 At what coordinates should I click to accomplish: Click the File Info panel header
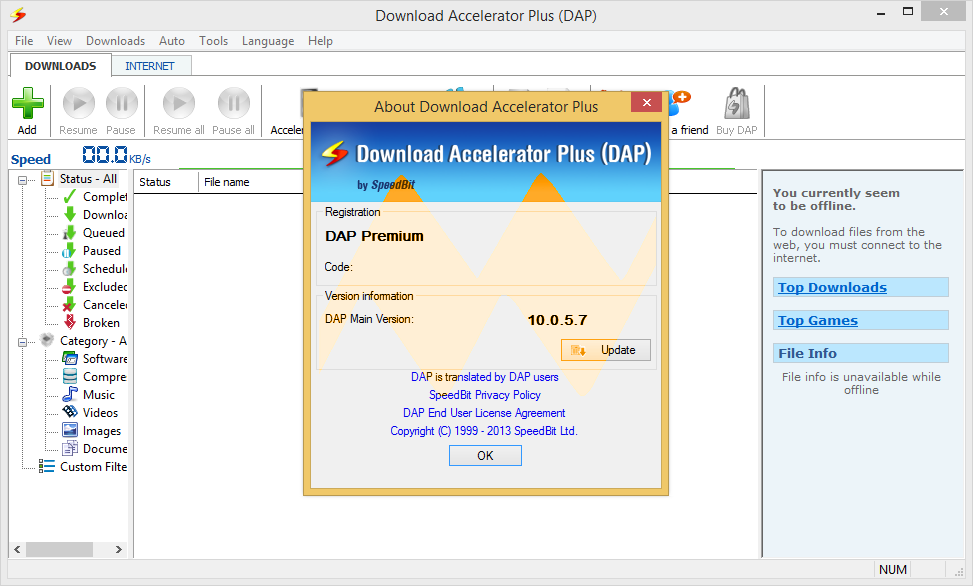tap(861, 353)
